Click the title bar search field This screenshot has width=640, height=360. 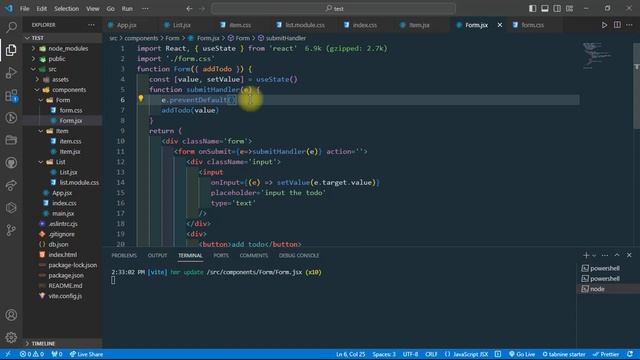(333, 8)
